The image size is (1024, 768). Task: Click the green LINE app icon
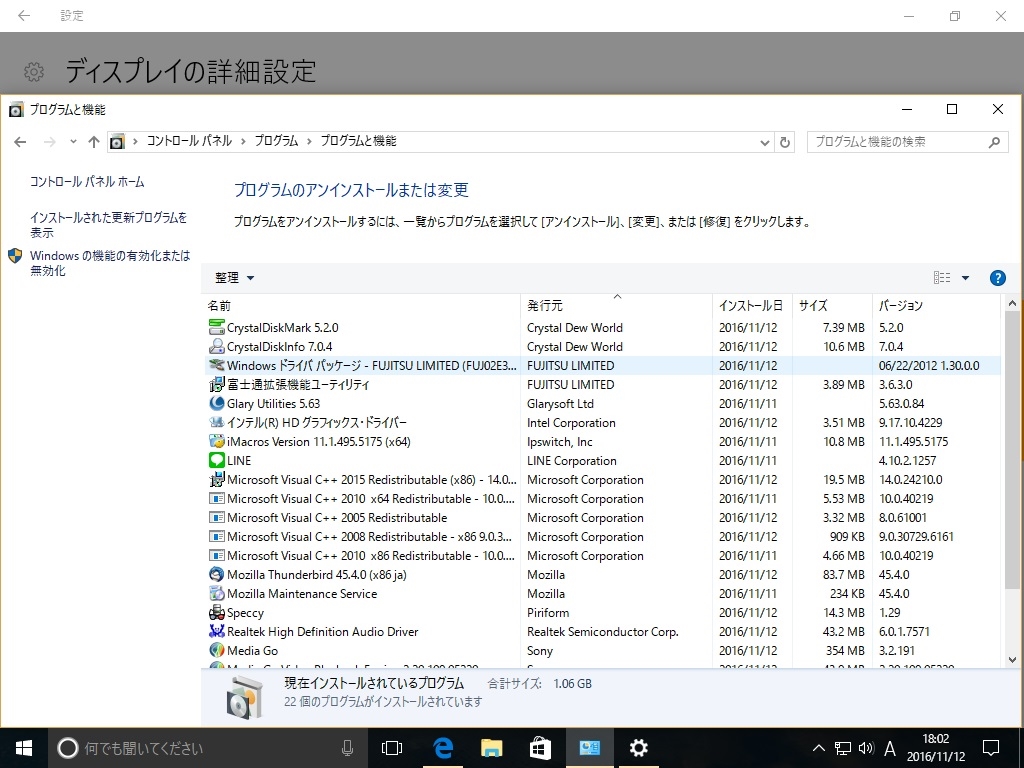coord(216,460)
